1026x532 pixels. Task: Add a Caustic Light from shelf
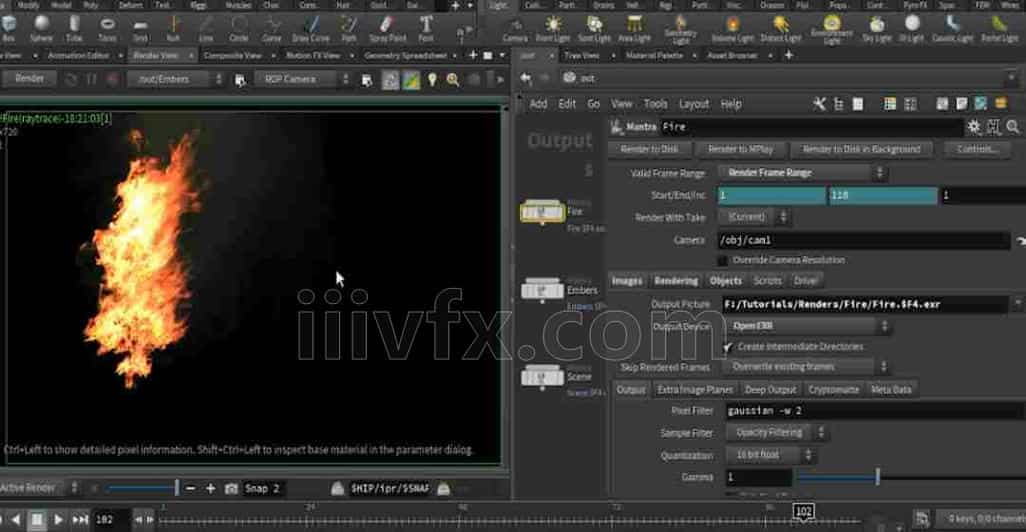point(953,28)
